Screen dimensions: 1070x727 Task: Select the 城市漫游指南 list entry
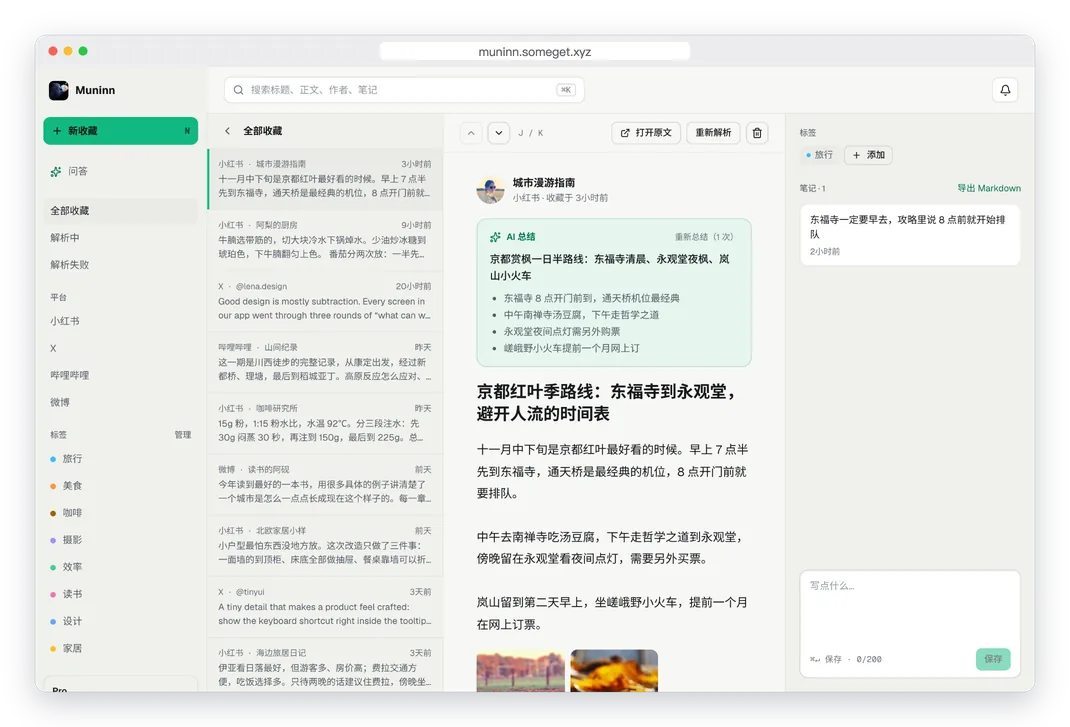pos(325,179)
